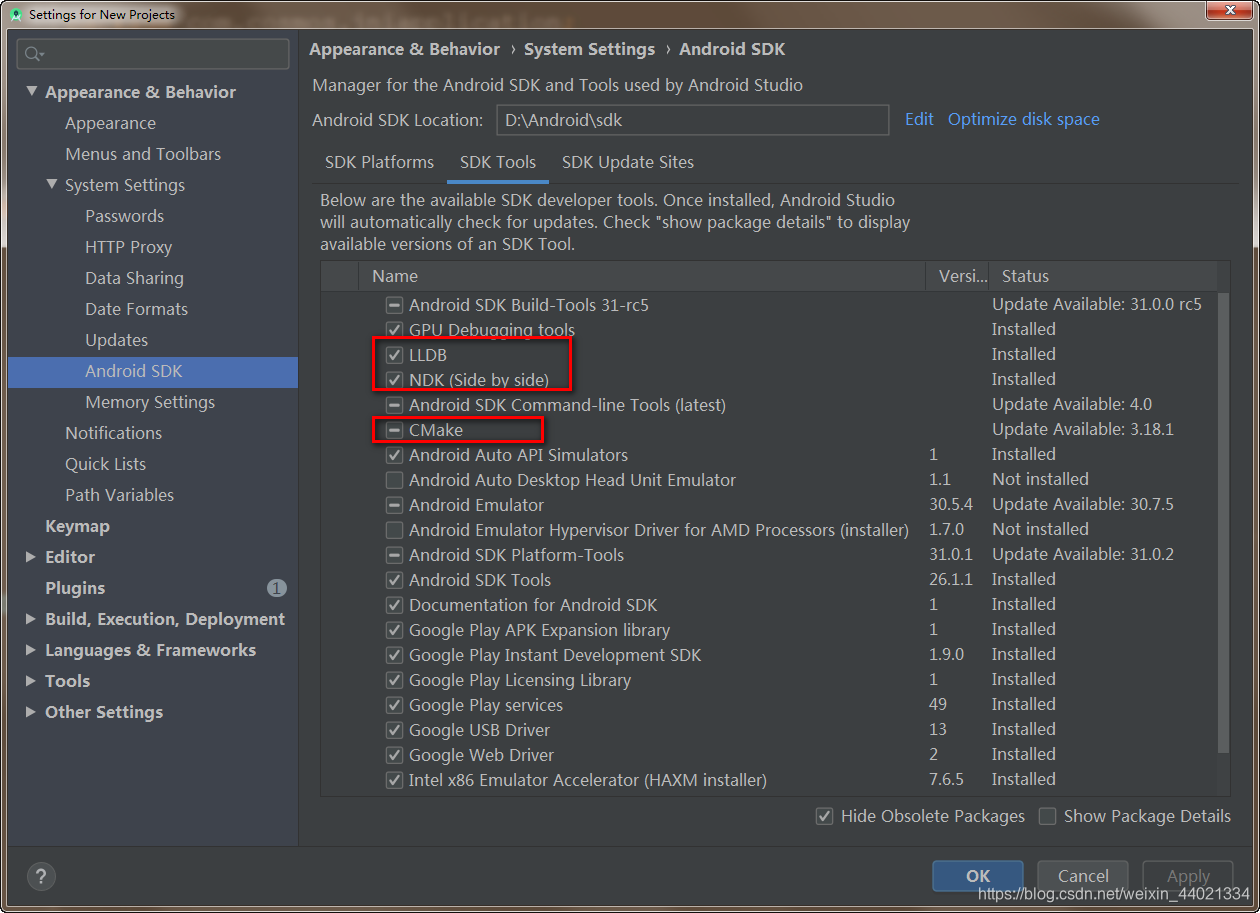
Task: Open Data Sharing settings
Action: coord(134,278)
